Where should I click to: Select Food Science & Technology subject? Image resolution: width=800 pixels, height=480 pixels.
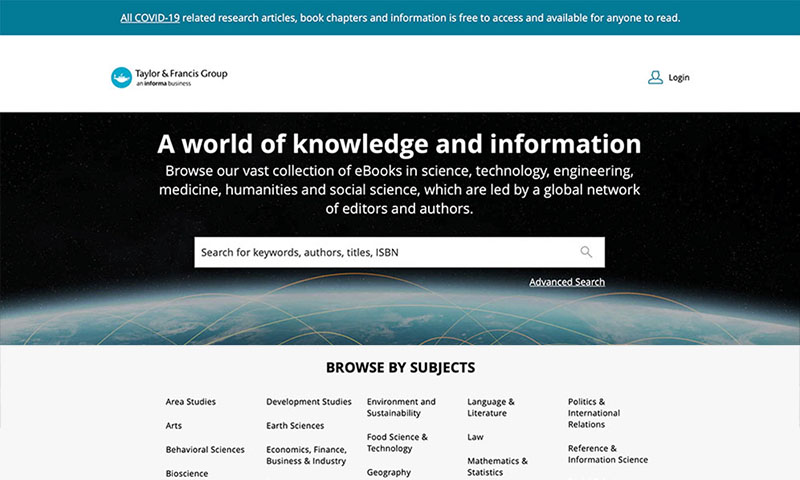pyautogui.click(x=397, y=443)
